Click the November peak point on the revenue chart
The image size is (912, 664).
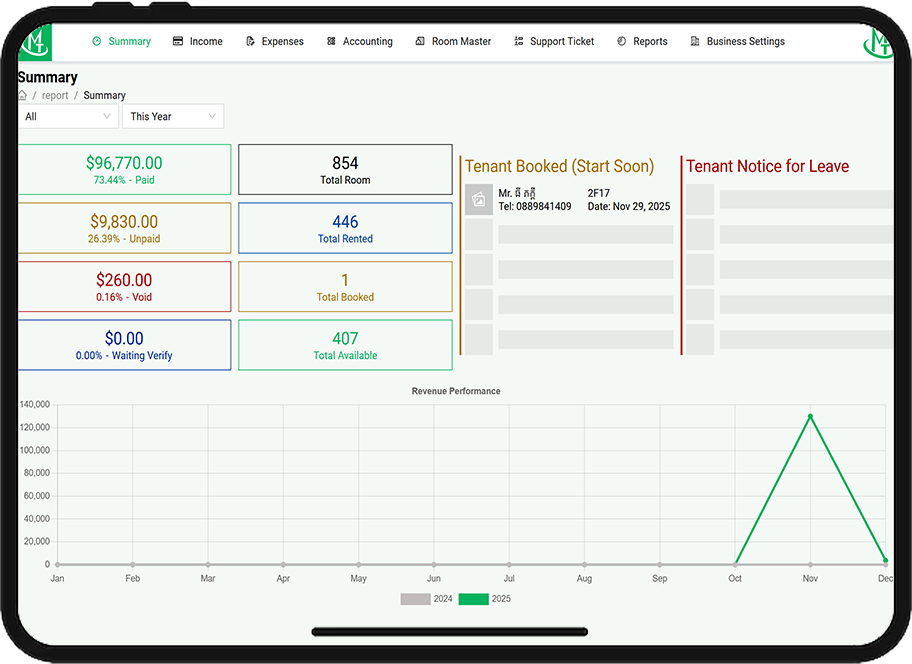tap(810, 417)
